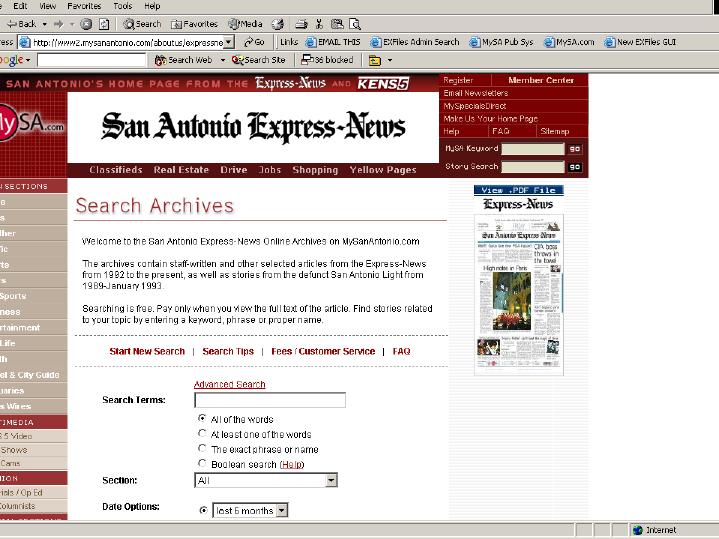Click the Advanced Search link
Viewport: 719px width, 539px height.
coord(229,384)
